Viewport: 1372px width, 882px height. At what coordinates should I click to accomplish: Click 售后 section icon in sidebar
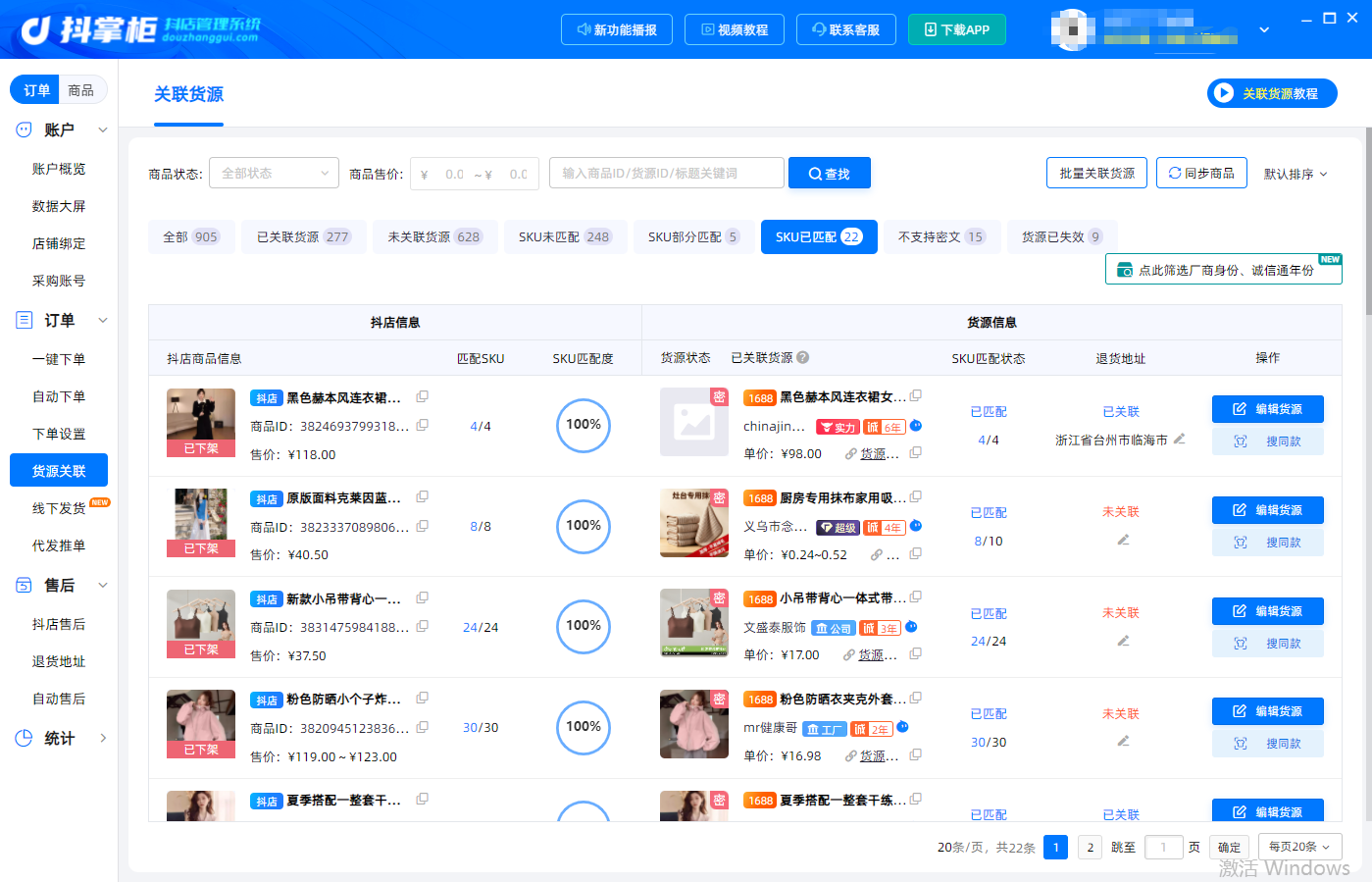pyautogui.click(x=25, y=585)
